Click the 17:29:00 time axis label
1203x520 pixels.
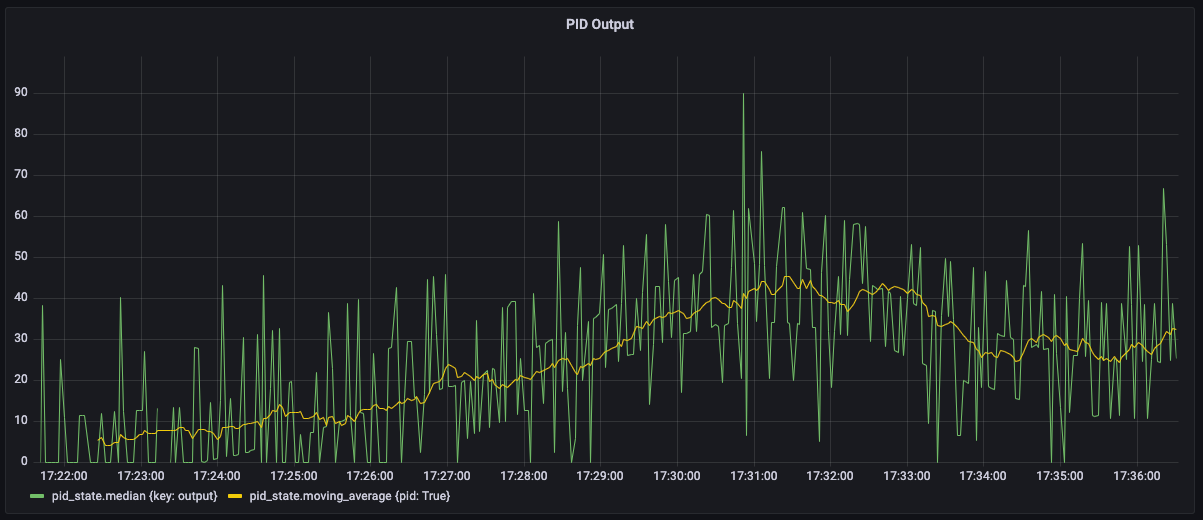(x=601, y=476)
